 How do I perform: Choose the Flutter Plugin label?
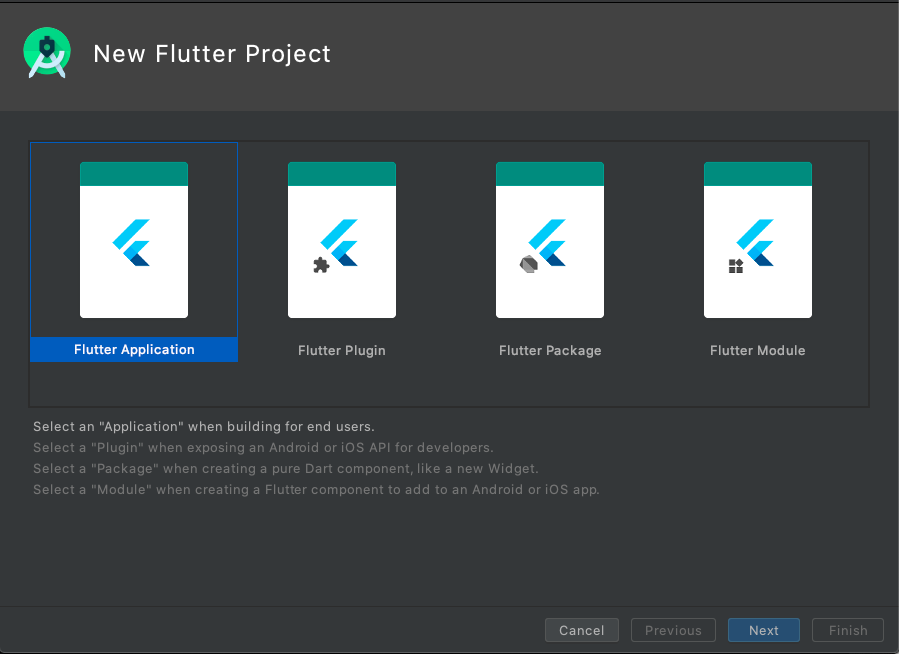pyautogui.click(x=342, y=351)
